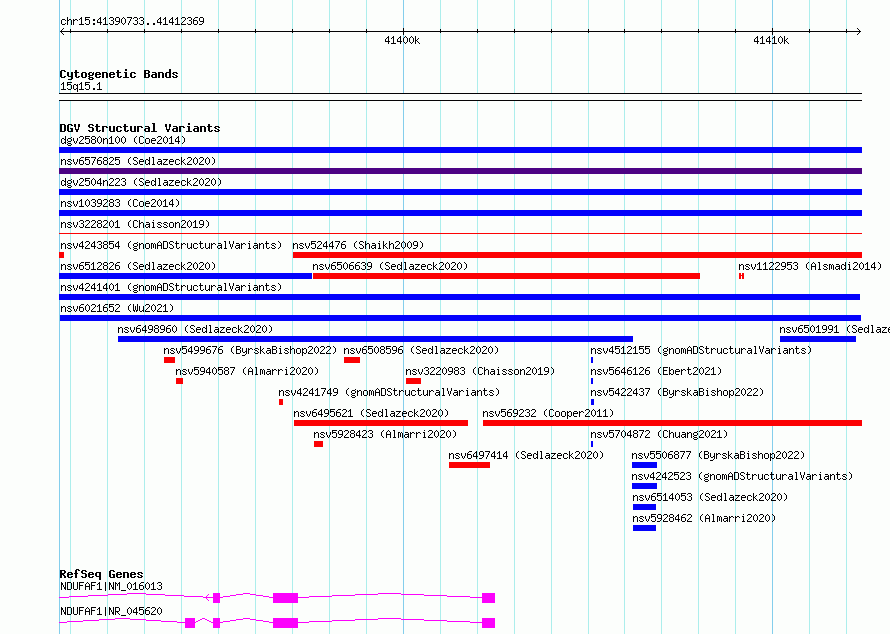The width and height of the screenshot is (890, 634).
Task: Click the red nsv6497414 variant bar
Action: pyautogui.click(x=469, y=465)
